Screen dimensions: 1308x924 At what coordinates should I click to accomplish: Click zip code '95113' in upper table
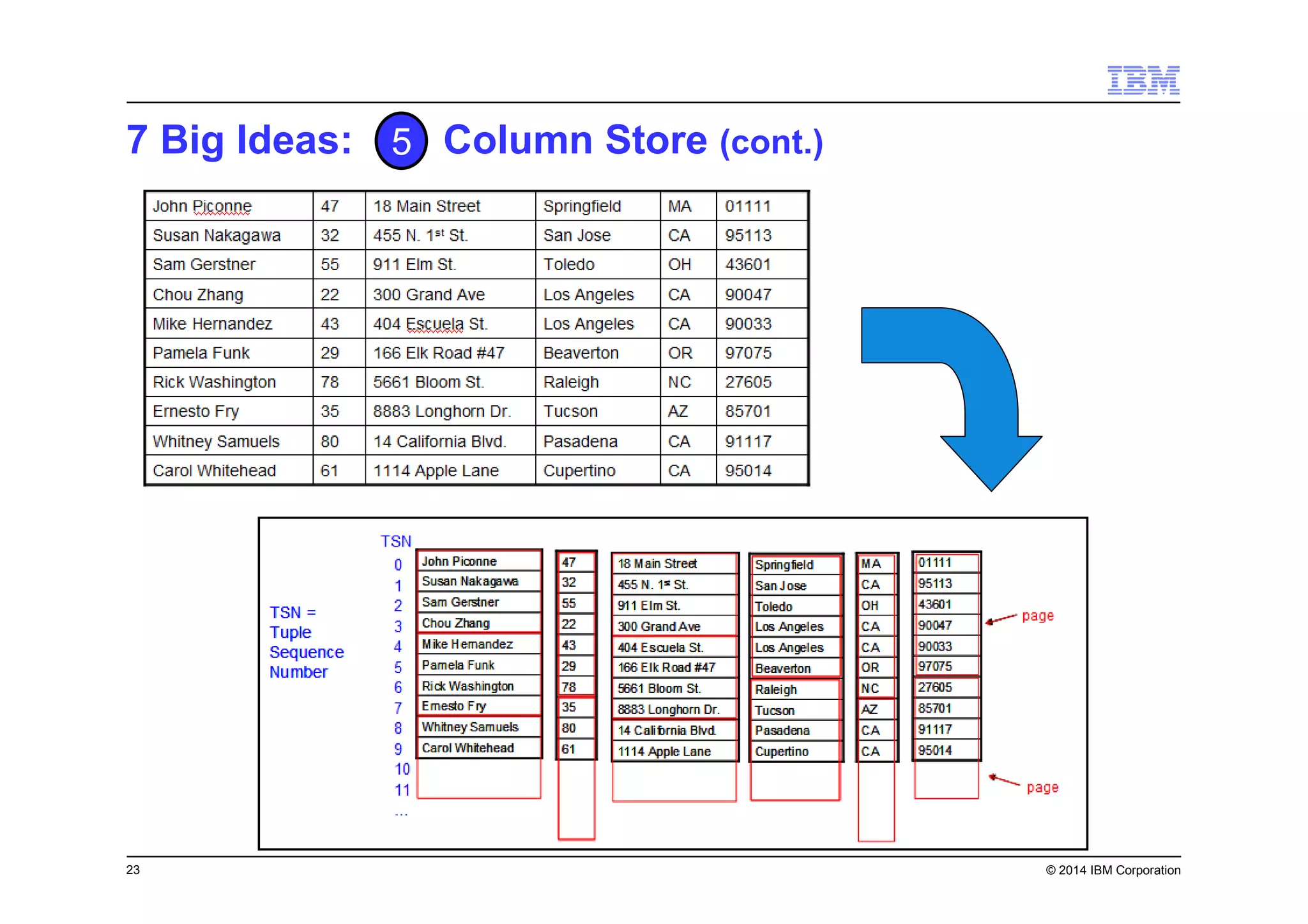point(748,236)
